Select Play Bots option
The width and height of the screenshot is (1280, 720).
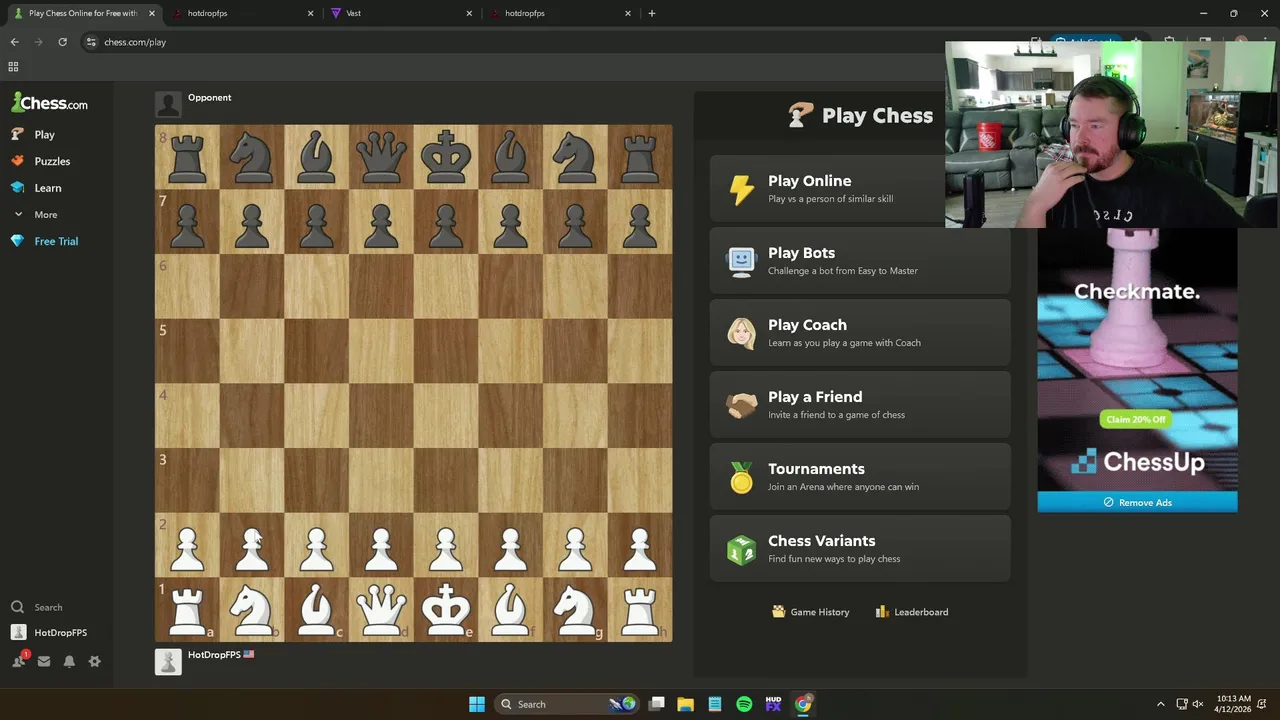point(860,261)
